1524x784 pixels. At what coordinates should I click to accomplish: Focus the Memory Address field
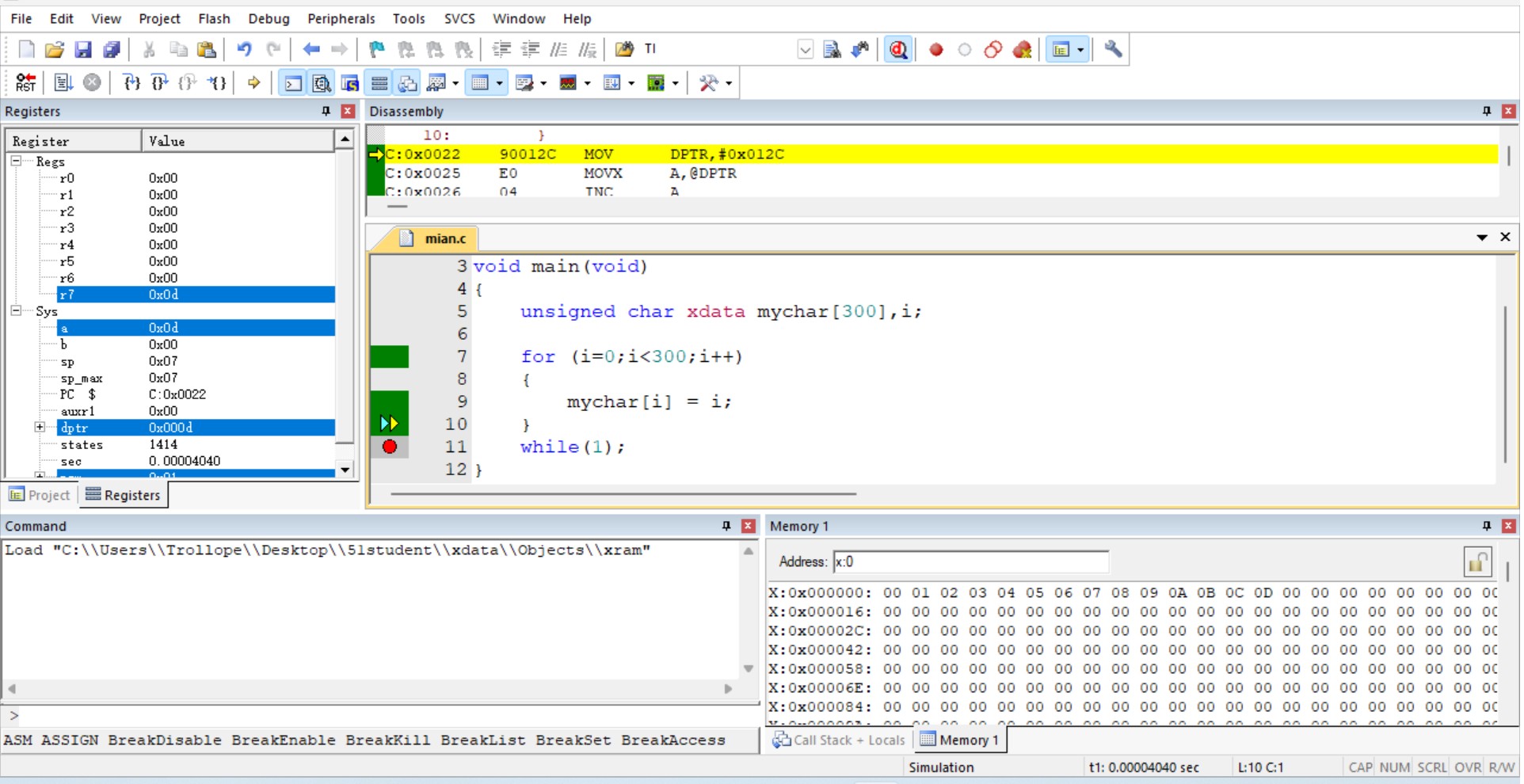pyautogui.click(x=970, y=562)
